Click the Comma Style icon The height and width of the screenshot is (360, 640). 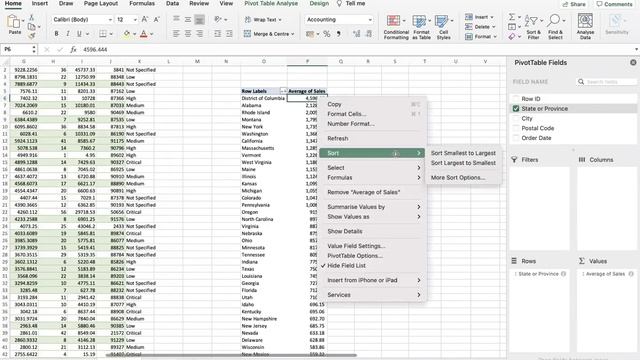pos(338,34)
